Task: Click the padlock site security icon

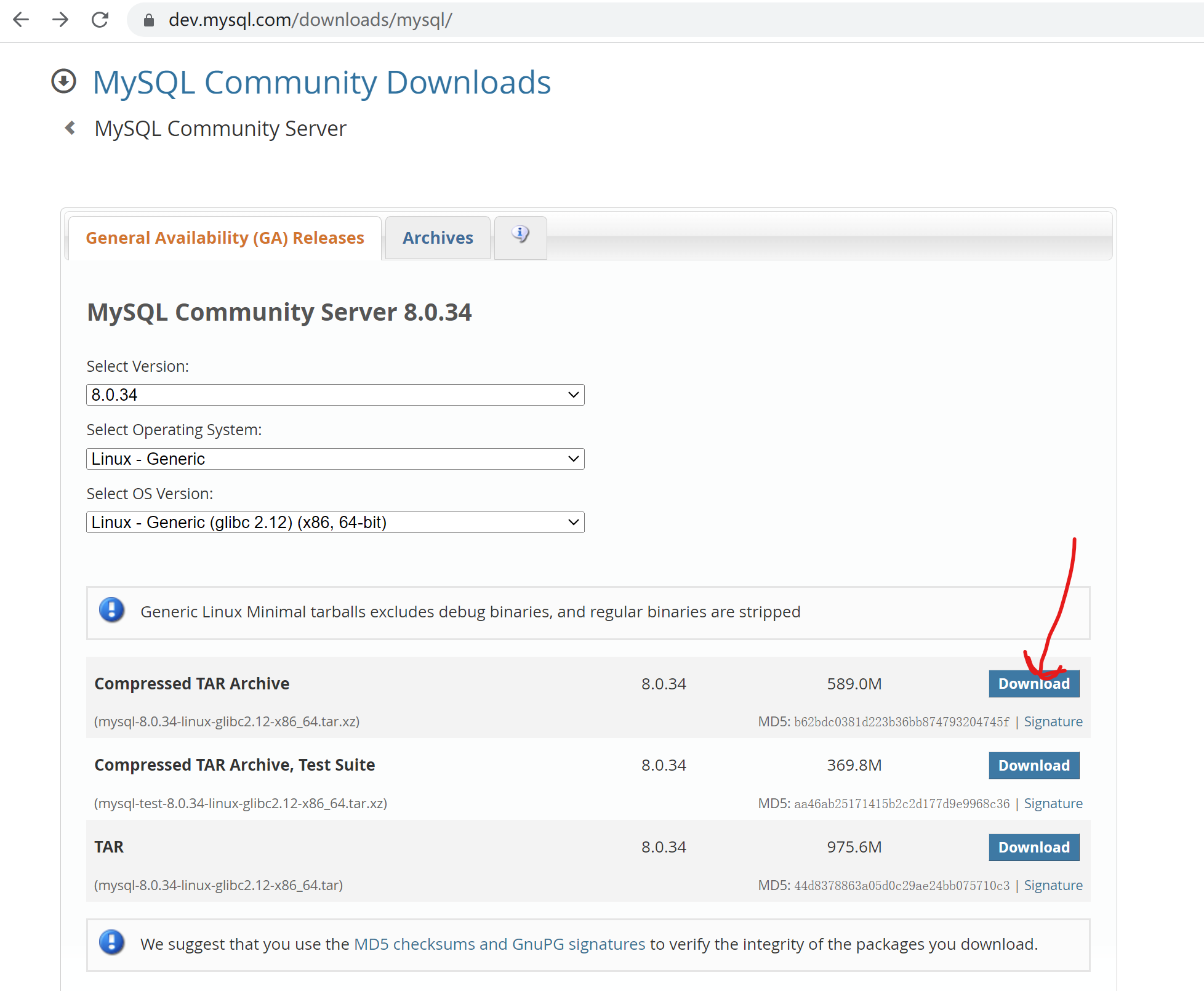Action: click(x=148, y=20)
